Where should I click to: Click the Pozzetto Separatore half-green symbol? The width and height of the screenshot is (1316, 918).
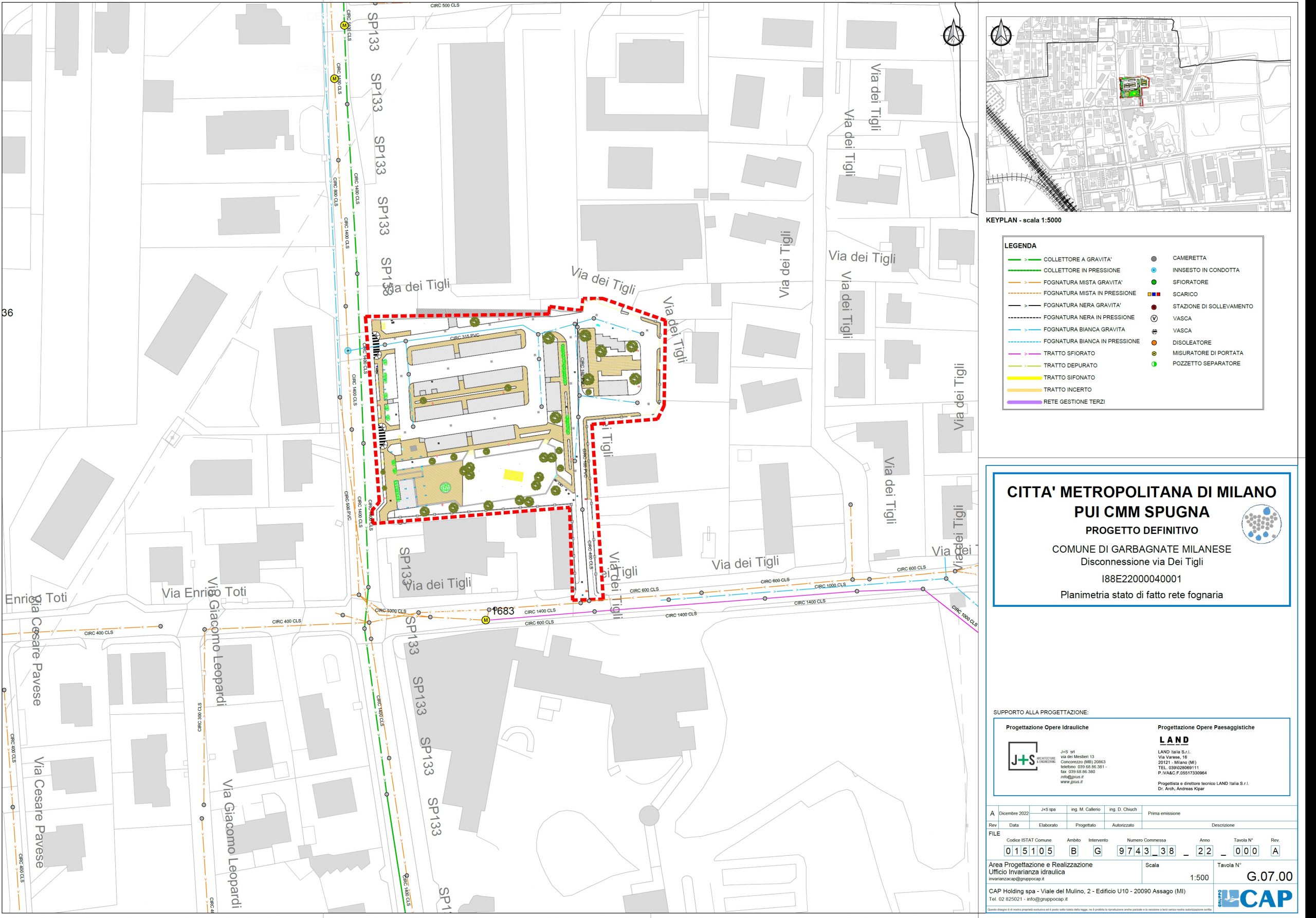point(1154,364)
